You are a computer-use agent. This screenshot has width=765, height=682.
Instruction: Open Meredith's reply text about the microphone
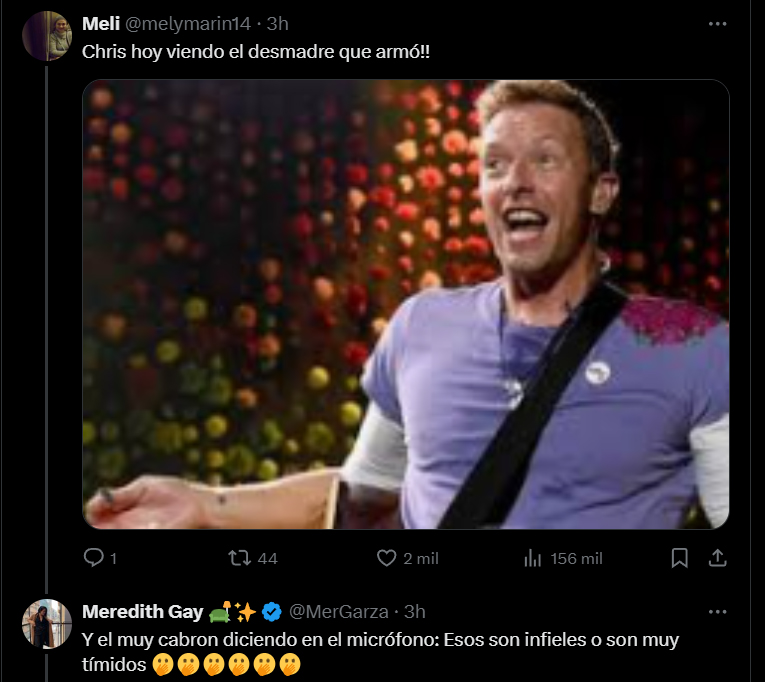click(x=380, y=639)
